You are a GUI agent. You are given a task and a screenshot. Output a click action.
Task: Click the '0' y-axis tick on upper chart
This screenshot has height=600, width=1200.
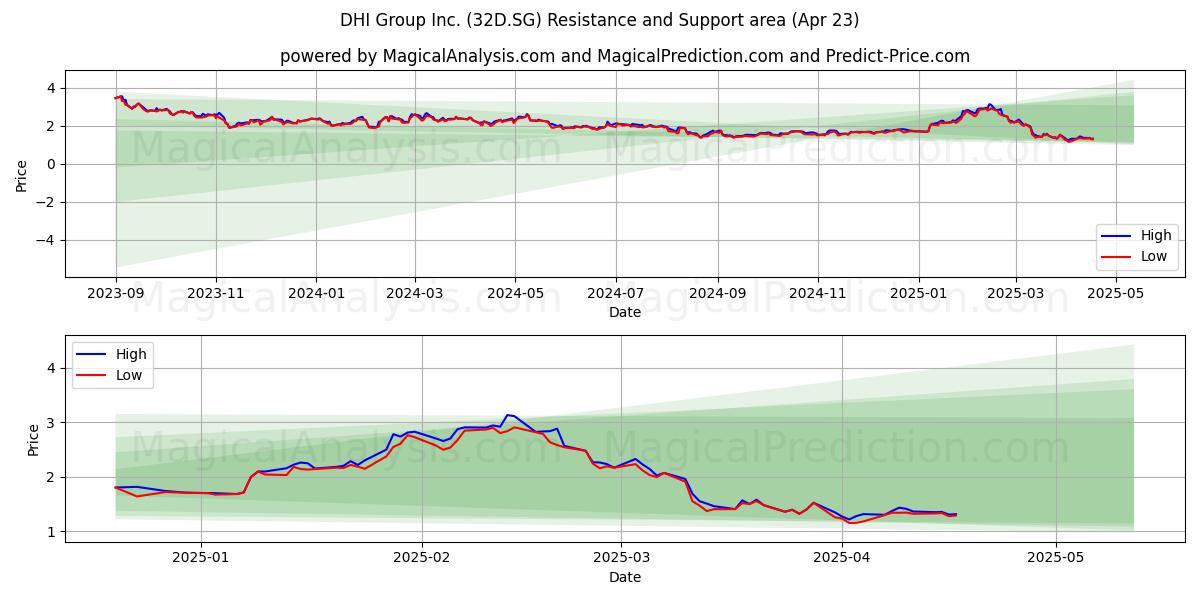coord(53,164)
